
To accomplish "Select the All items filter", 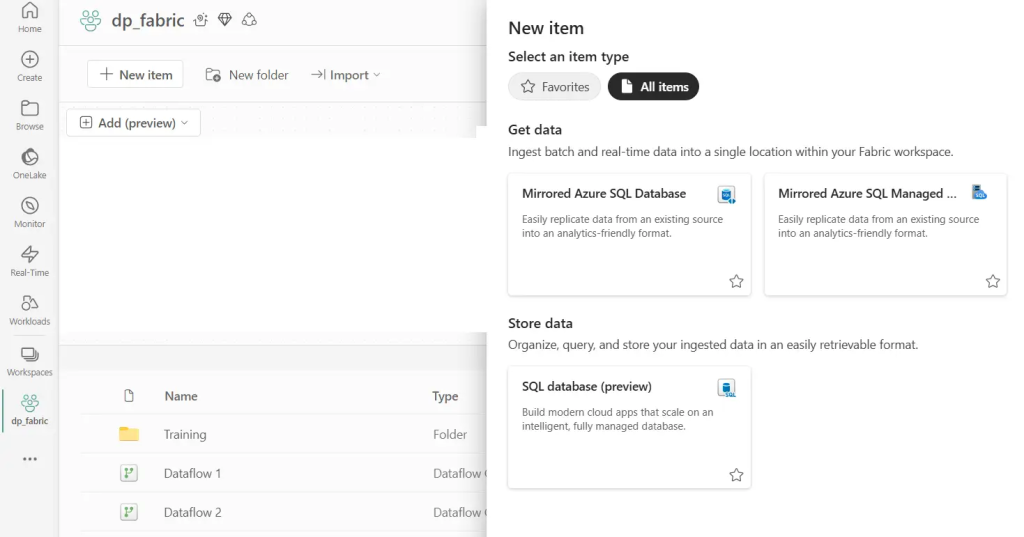I will [x=653, y=86].
